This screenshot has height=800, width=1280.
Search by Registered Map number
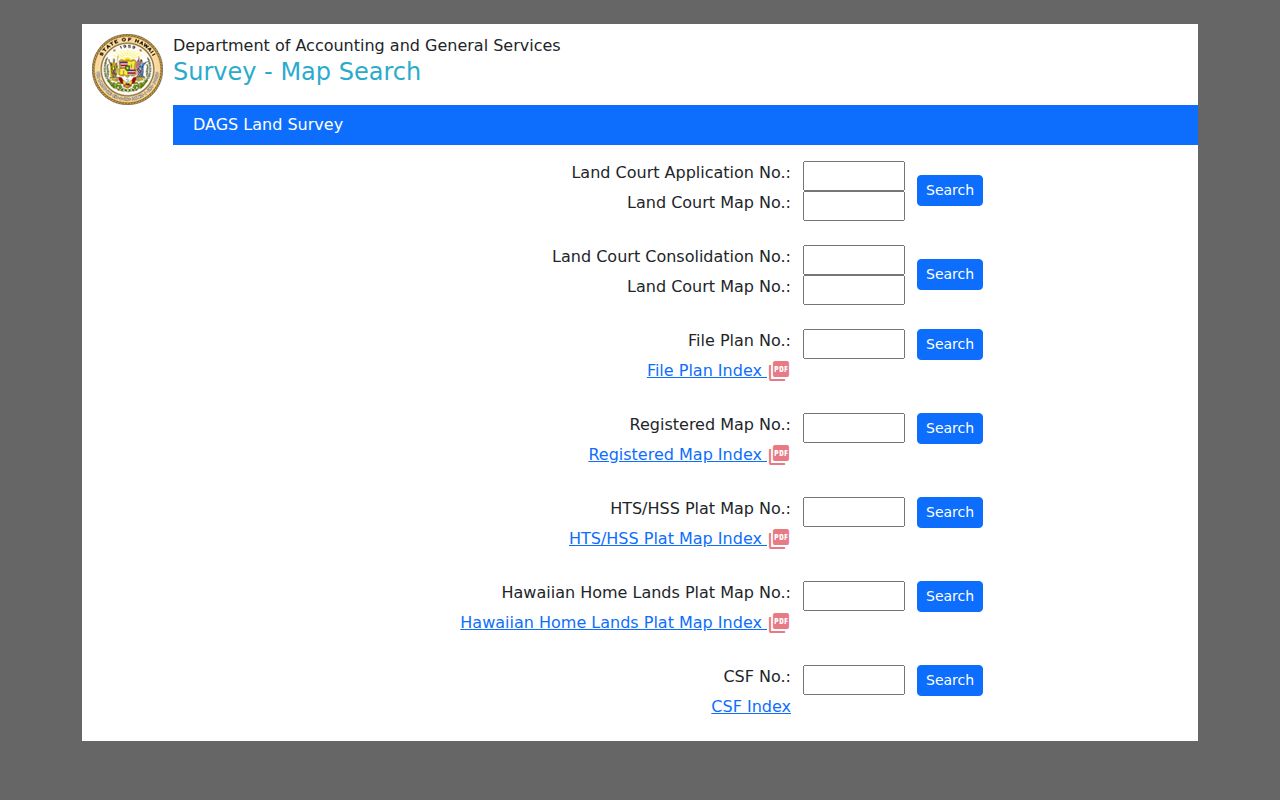point(950,428)
